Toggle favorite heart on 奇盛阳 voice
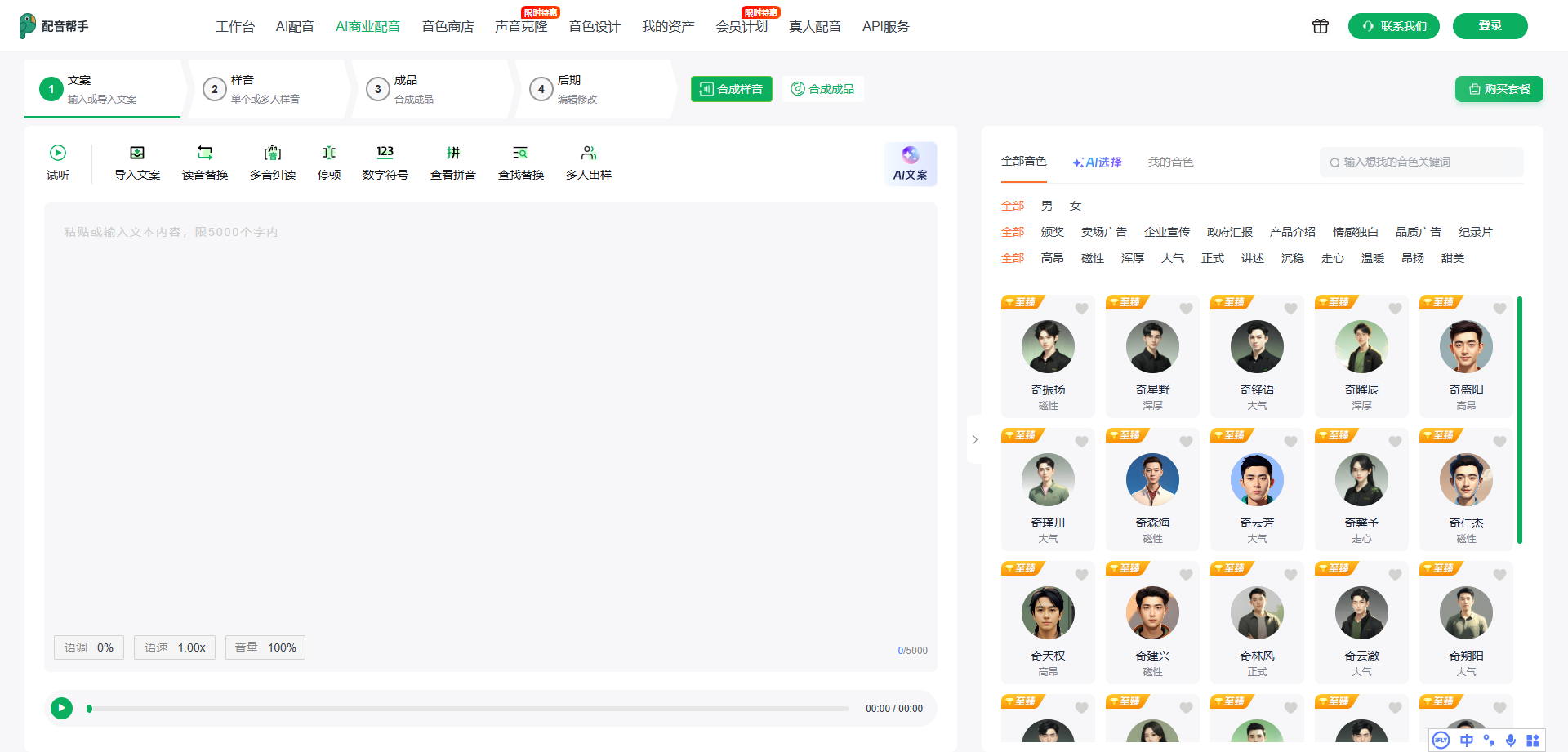The height and width of the screenshot is (752, 1568). pyautogui.click(x=1499, y=309)
